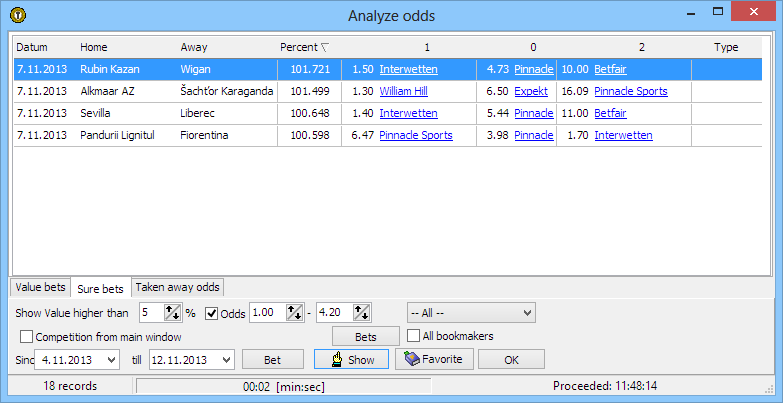The image size is (783, 403).
Task: Check the All bookmakers checkbox
Action: (414, 336)
